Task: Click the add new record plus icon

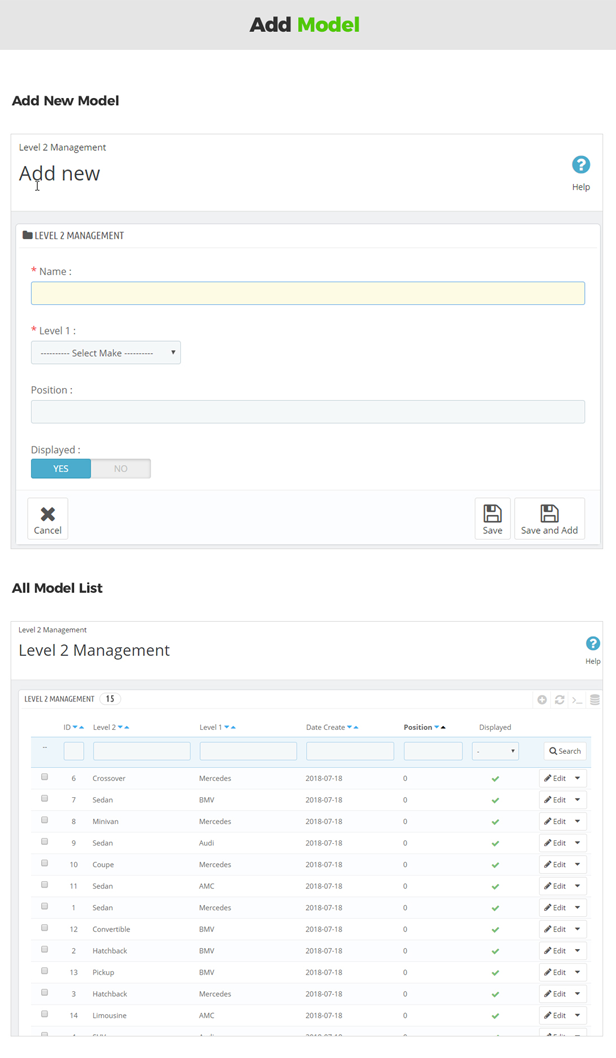Action: coord(542,700)
